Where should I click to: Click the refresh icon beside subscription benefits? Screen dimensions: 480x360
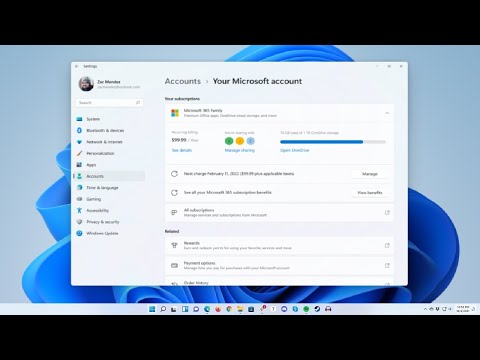(174, 193)
